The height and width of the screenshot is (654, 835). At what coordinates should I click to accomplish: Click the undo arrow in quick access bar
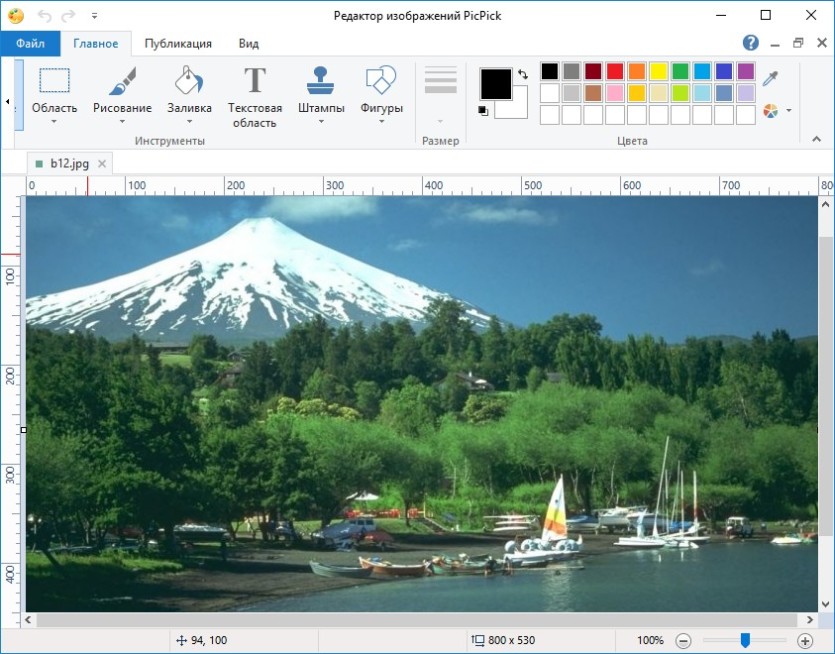point(45,16)
